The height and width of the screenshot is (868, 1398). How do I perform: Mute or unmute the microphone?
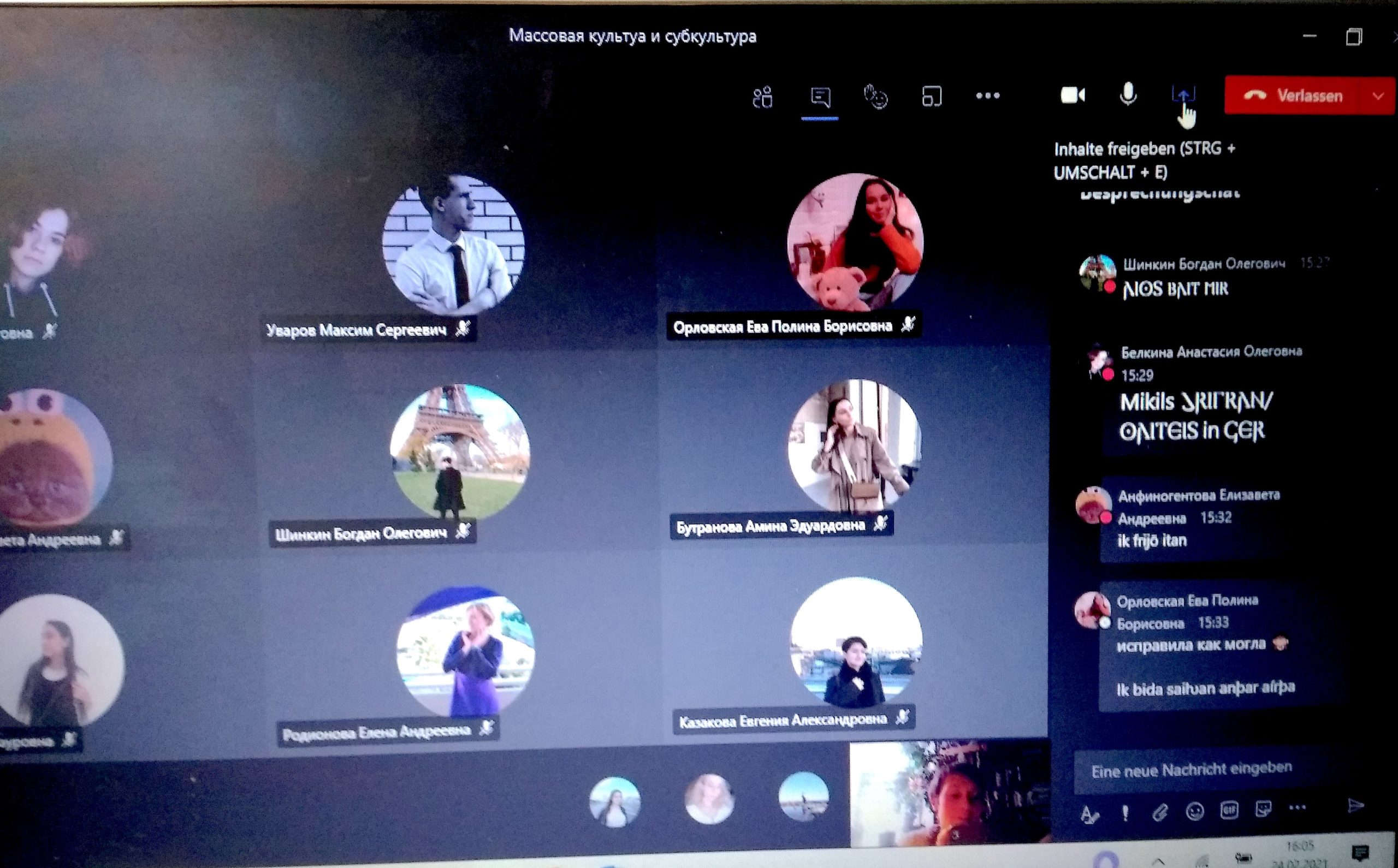tap(1128, 94)
